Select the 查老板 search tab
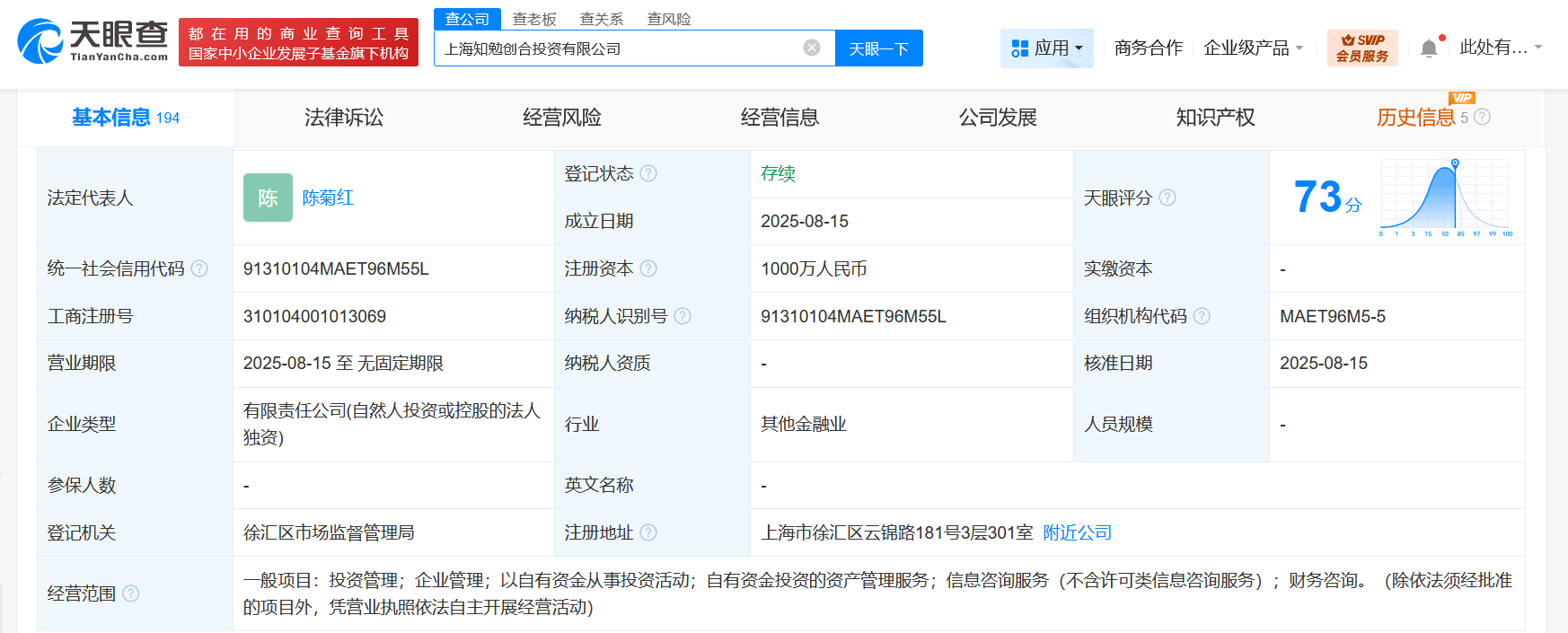Viewport: 1568px width, 633px height. click(x=534, y=19)
